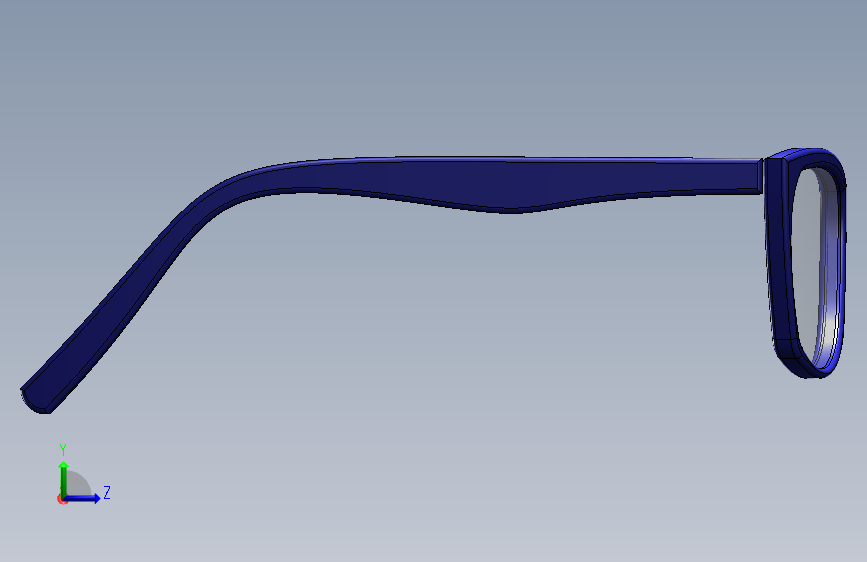
Task: Select the gray lens in the front frame
Action: (x=806, y=266)
